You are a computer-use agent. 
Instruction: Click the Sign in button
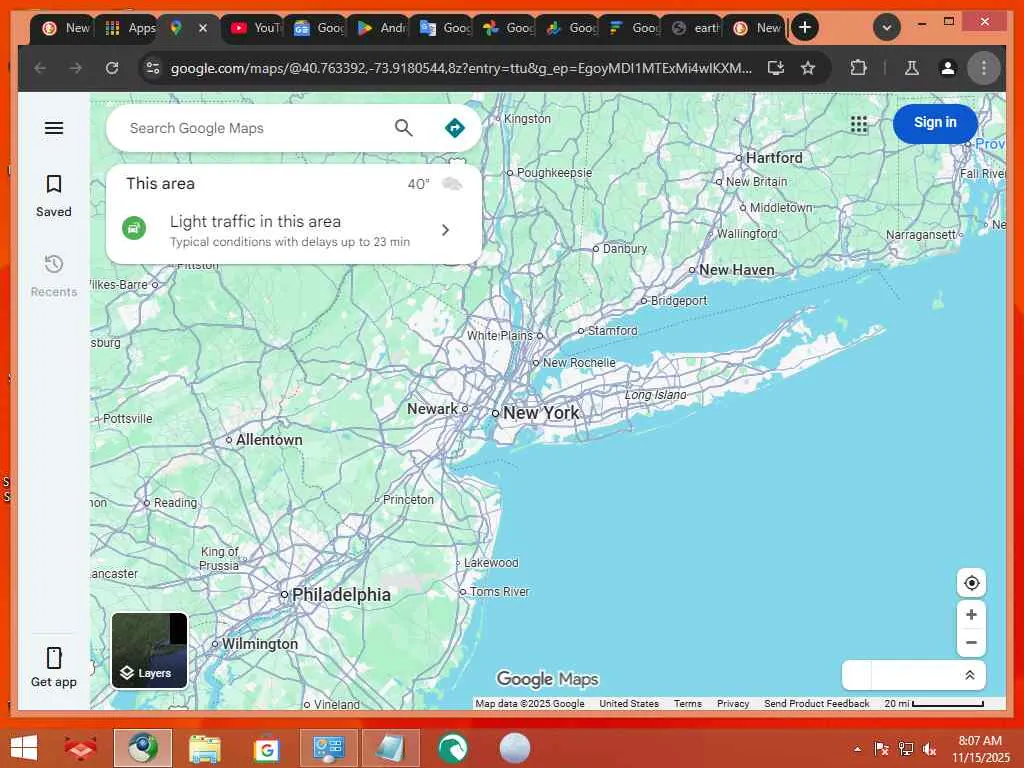pos(935,123)
